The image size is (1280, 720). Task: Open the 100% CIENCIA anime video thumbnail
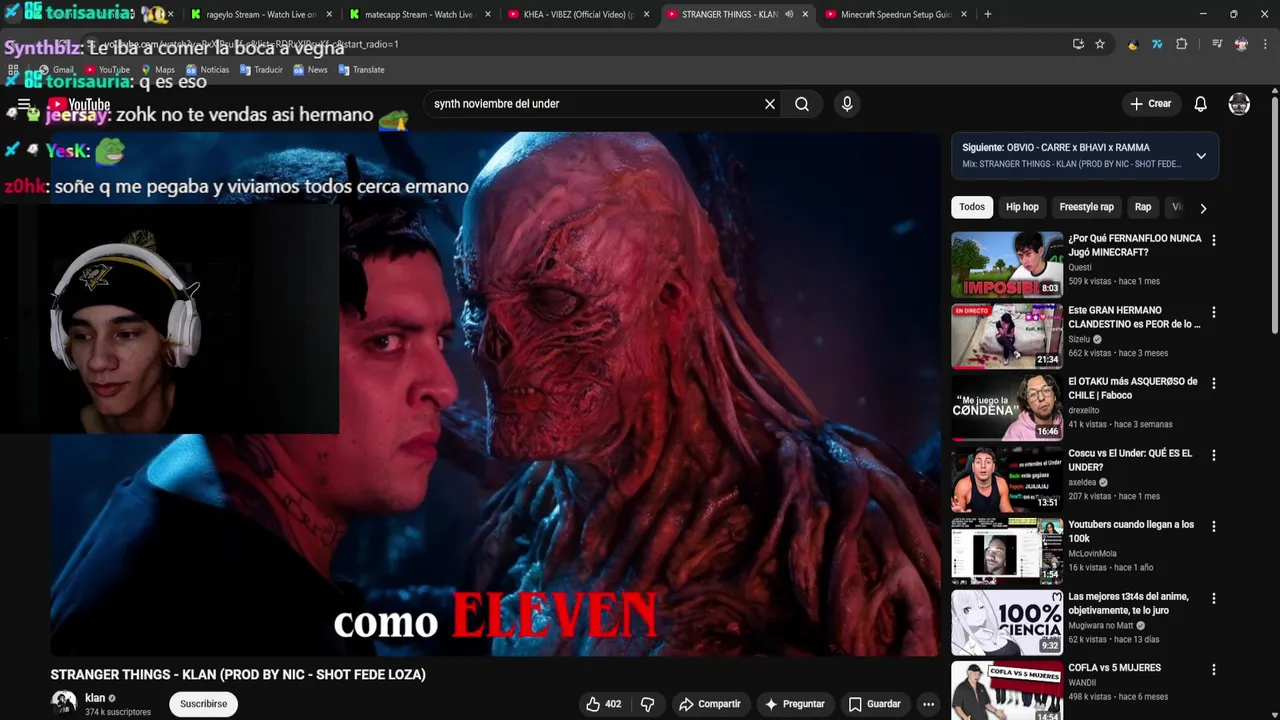pyautogui.click(x=1007, y=623)
